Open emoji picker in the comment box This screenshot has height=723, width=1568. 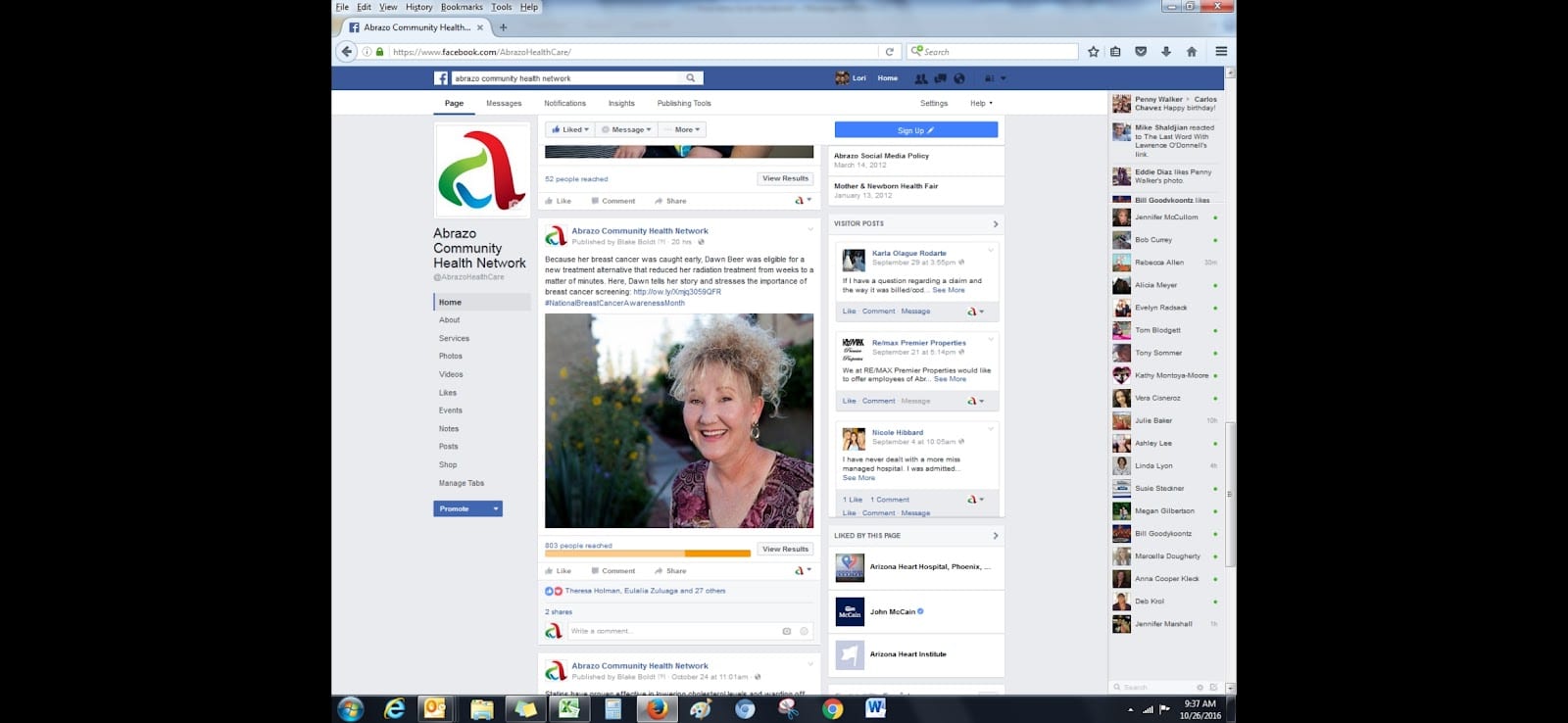point(805,632)
